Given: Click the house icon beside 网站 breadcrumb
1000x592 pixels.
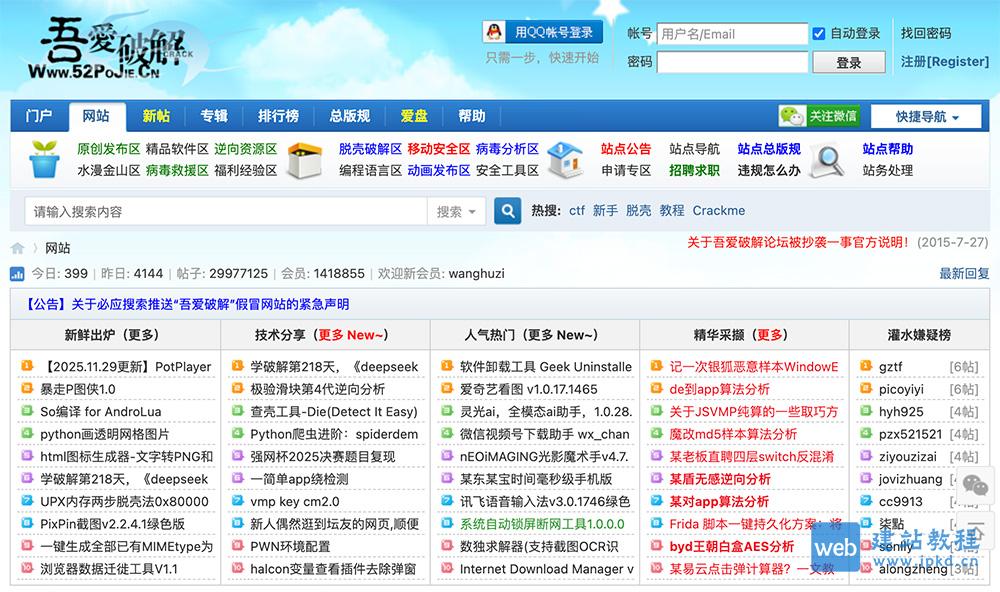Looking at the screenshot, I should (x=17, y=247).
